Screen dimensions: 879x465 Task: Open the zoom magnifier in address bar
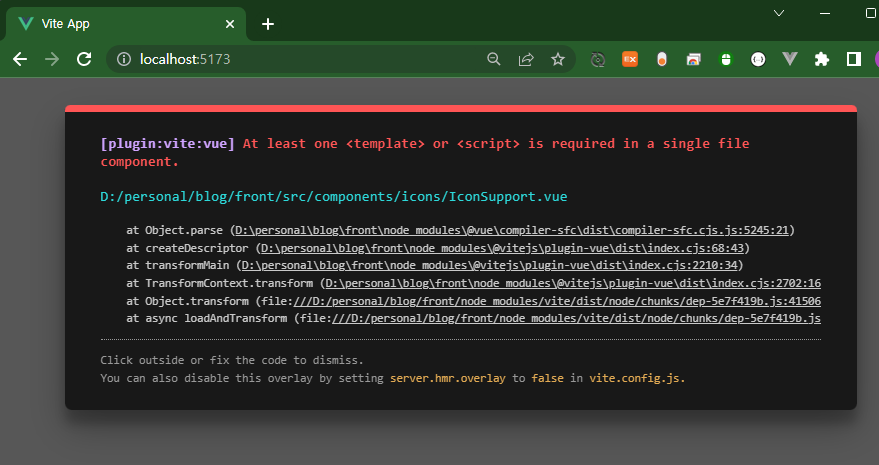493,59
